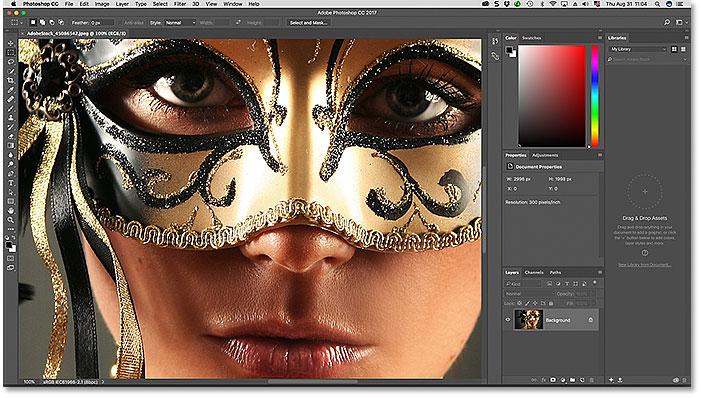Click the Create new layer button
The height and width of the screenshot is (398, 701).
pyautogui.click(x=583, y=380)
